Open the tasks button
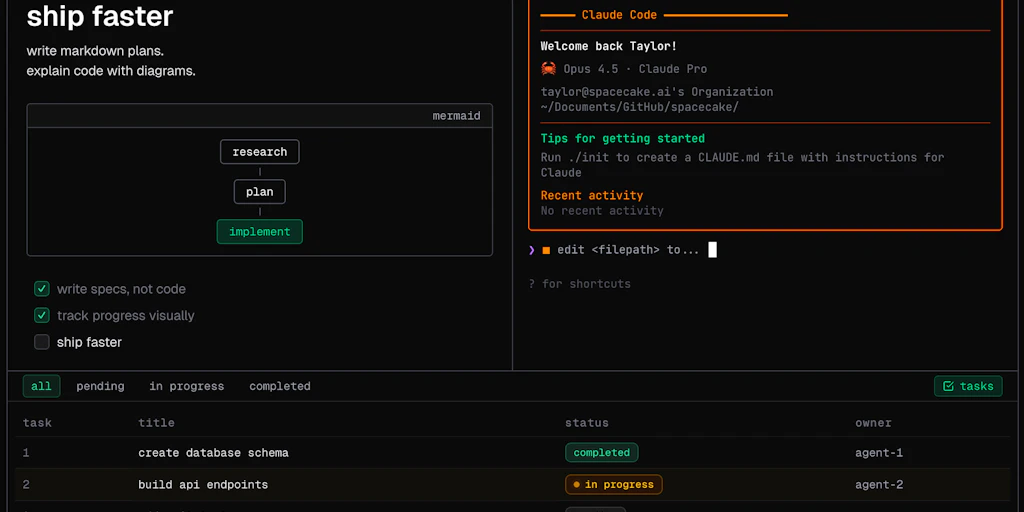1024x512 pixels. pyautogui.click(x=968, y=387)
